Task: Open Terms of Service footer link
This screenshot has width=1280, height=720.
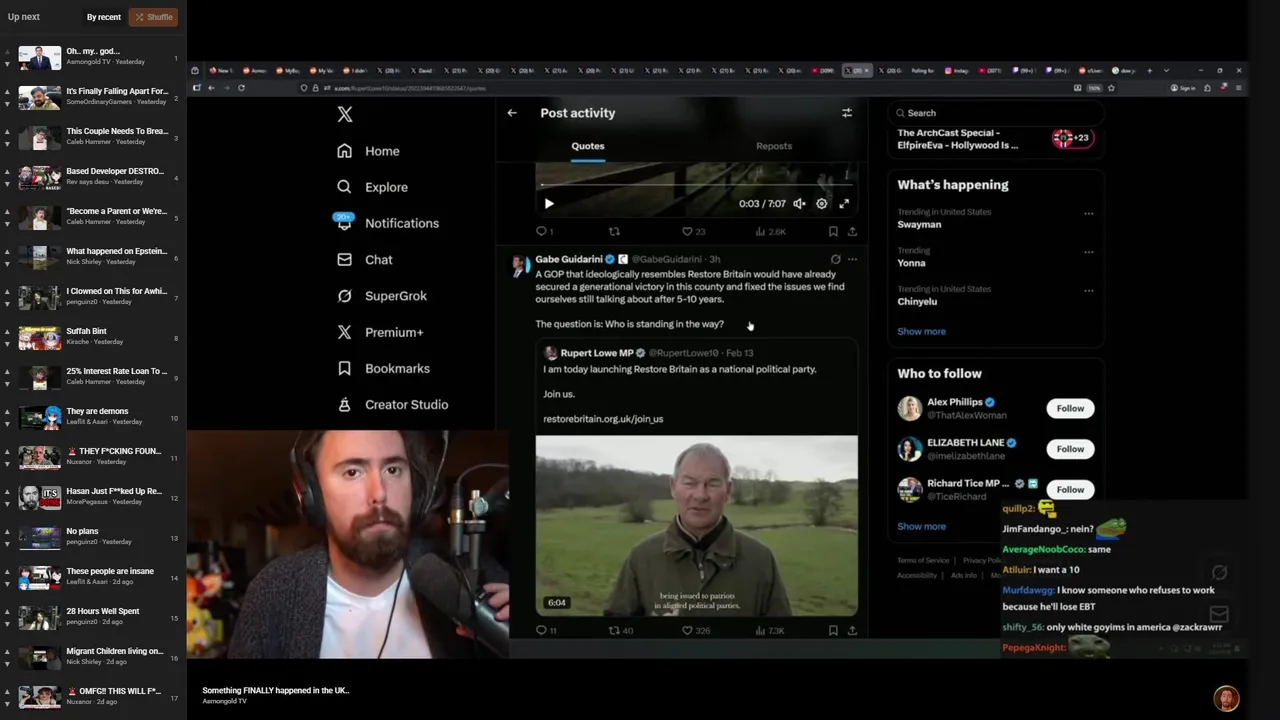Action: pyautogui.click(x=923, y=560)
